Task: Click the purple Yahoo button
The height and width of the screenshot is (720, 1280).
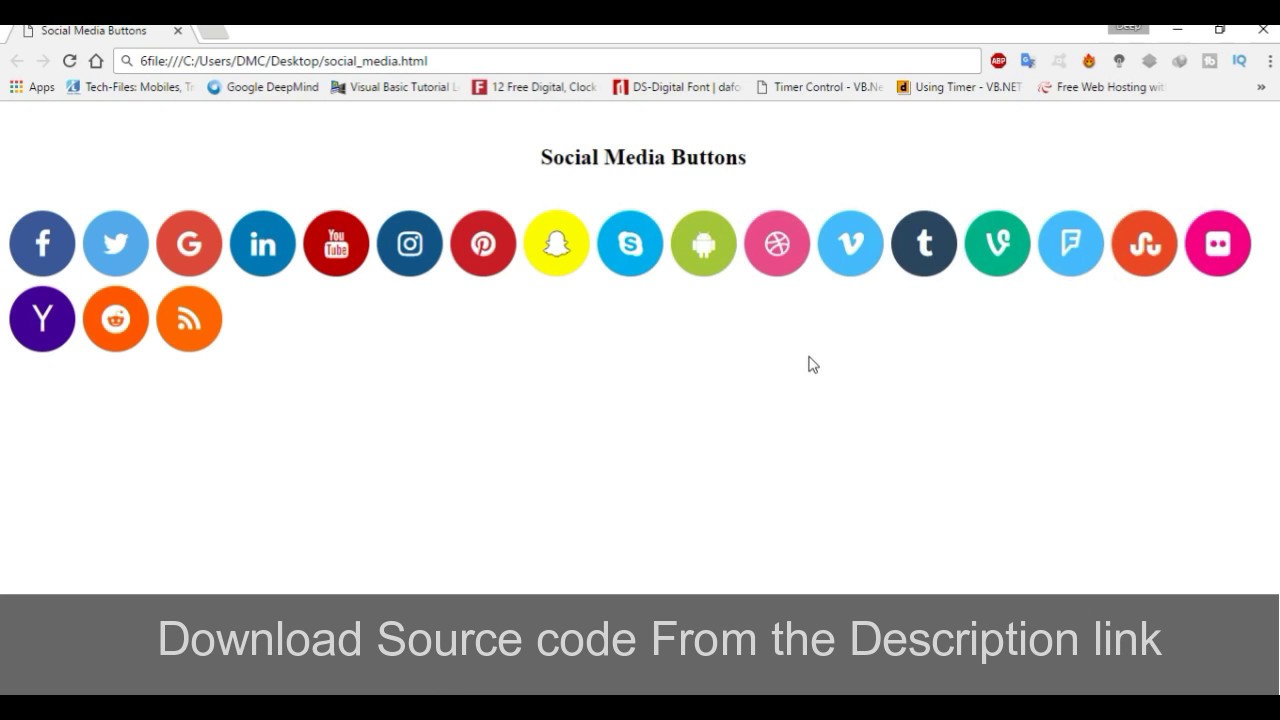Action: point(42,318)
